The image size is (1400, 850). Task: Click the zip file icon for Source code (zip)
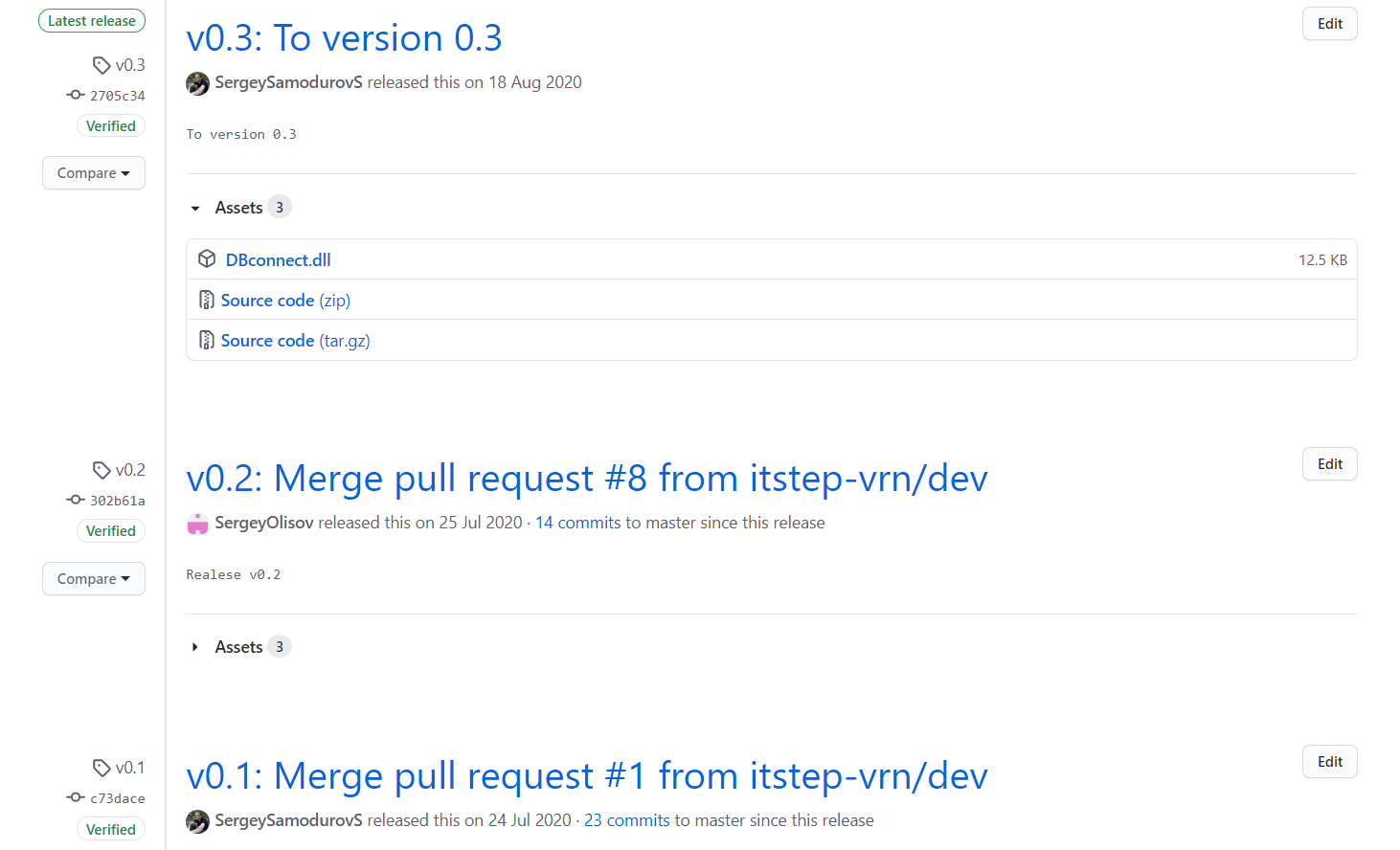coord(206,301)
